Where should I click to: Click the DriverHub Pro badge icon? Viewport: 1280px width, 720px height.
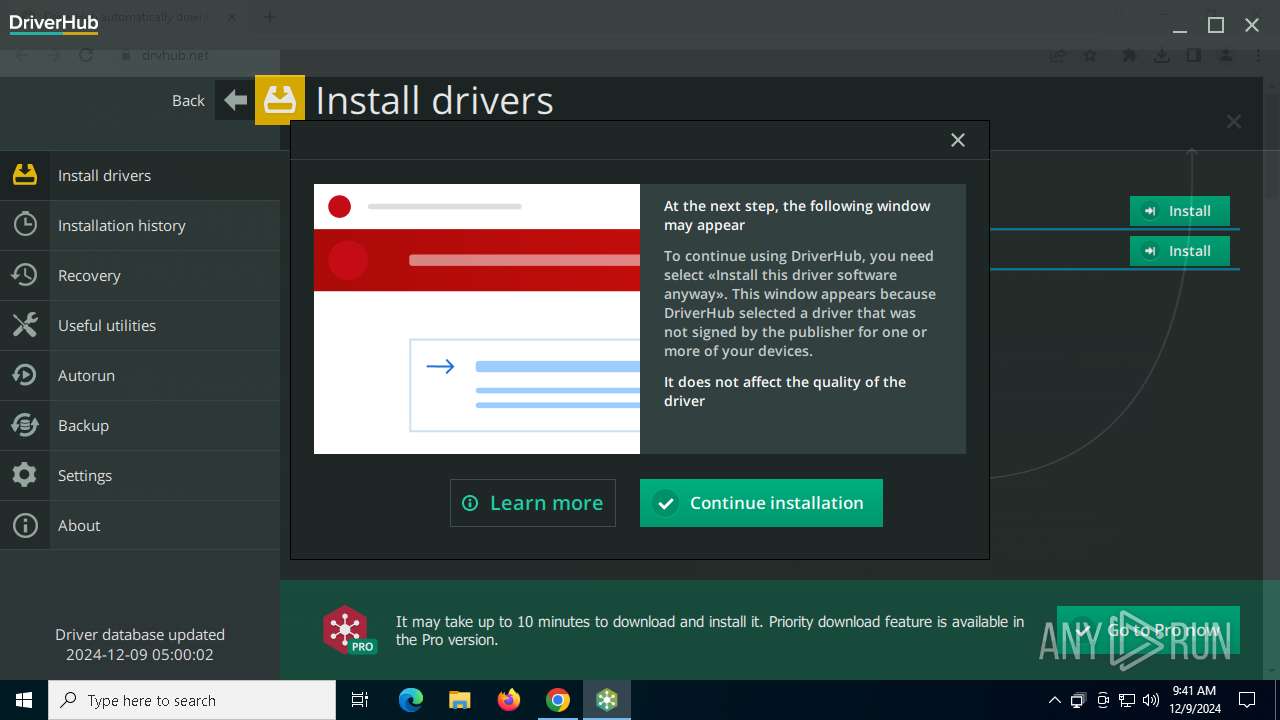pyautogui.click(x=348, y=630)
